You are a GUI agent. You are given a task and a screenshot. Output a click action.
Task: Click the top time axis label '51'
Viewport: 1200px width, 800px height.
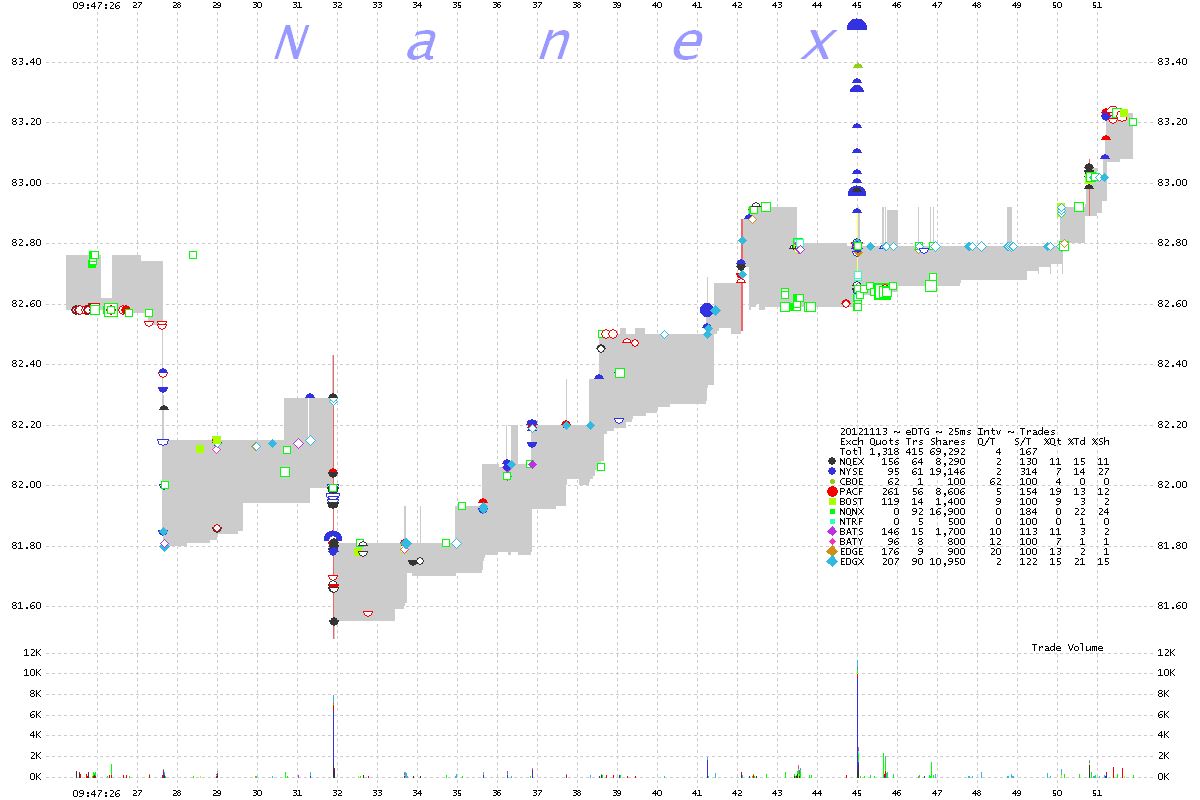click(1097, 6)
